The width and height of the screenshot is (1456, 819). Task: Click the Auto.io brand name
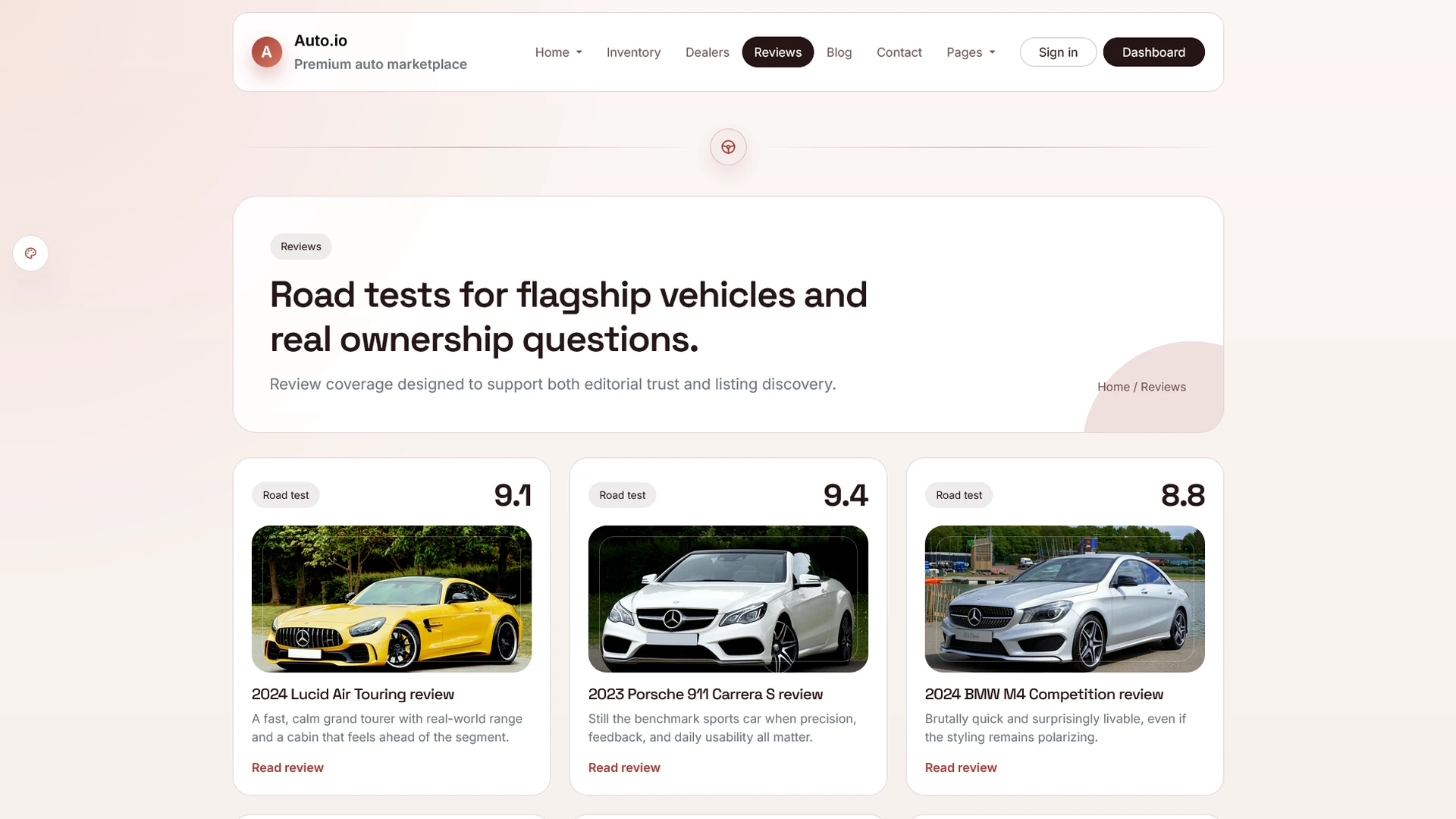[x=321, y=41]
